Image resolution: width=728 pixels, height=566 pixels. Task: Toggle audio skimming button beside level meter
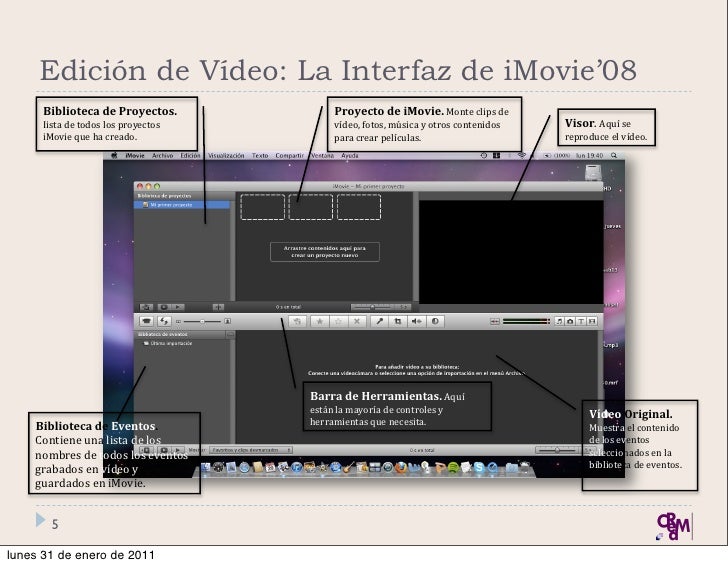pyautogui.click(x=495, y=321)
